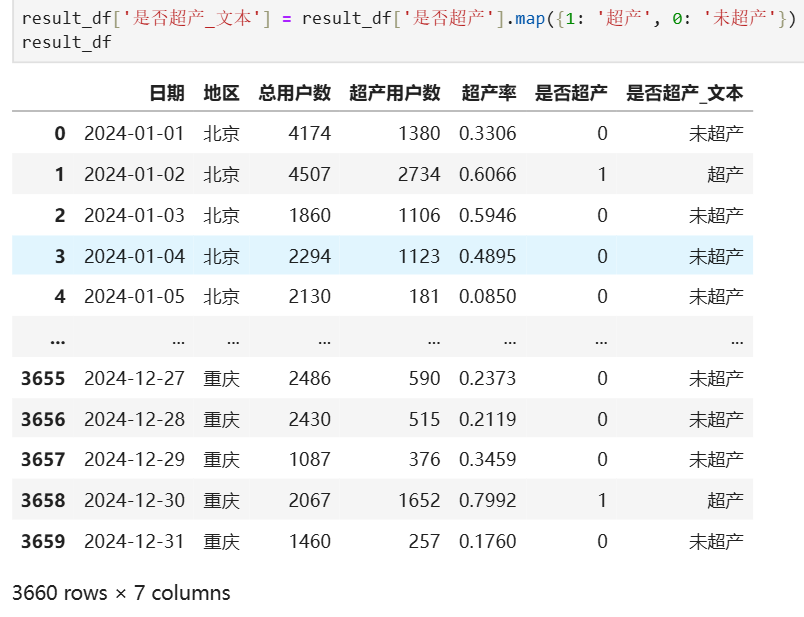This screenshot has height=617, width=804.
Task: Select date cell 2024-01-04
Action: 134,256
